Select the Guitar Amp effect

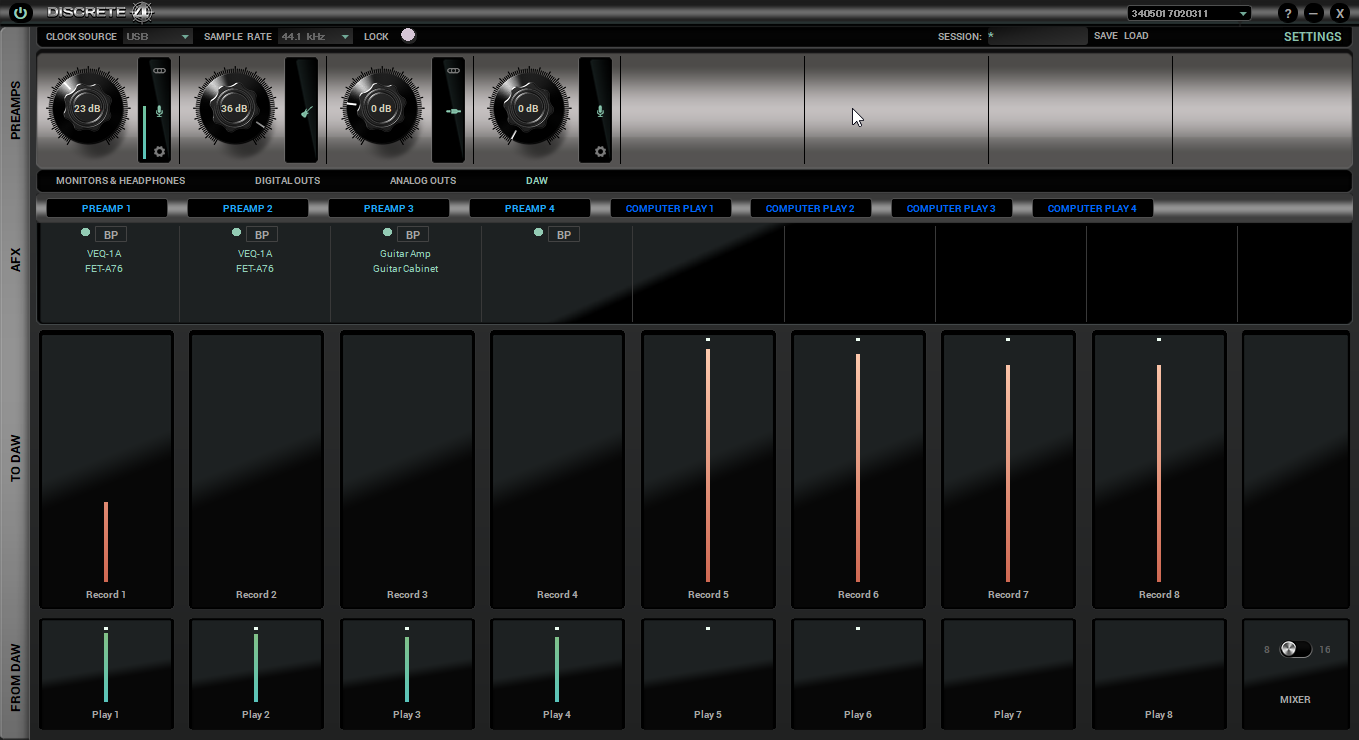click(406, 254)
